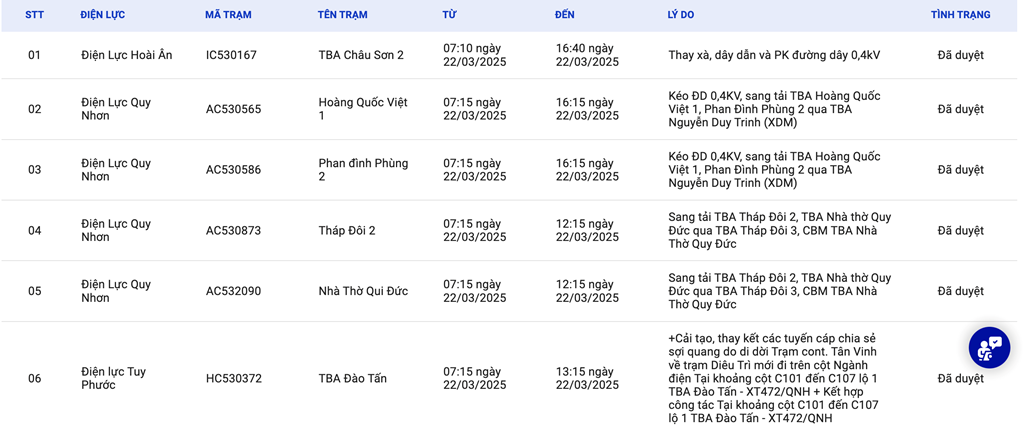Image resolution: width=1024 pixels, height=435 pixels.
Task: Click the Tháp Đôi 2 station name
Action: tap(347, 231)
